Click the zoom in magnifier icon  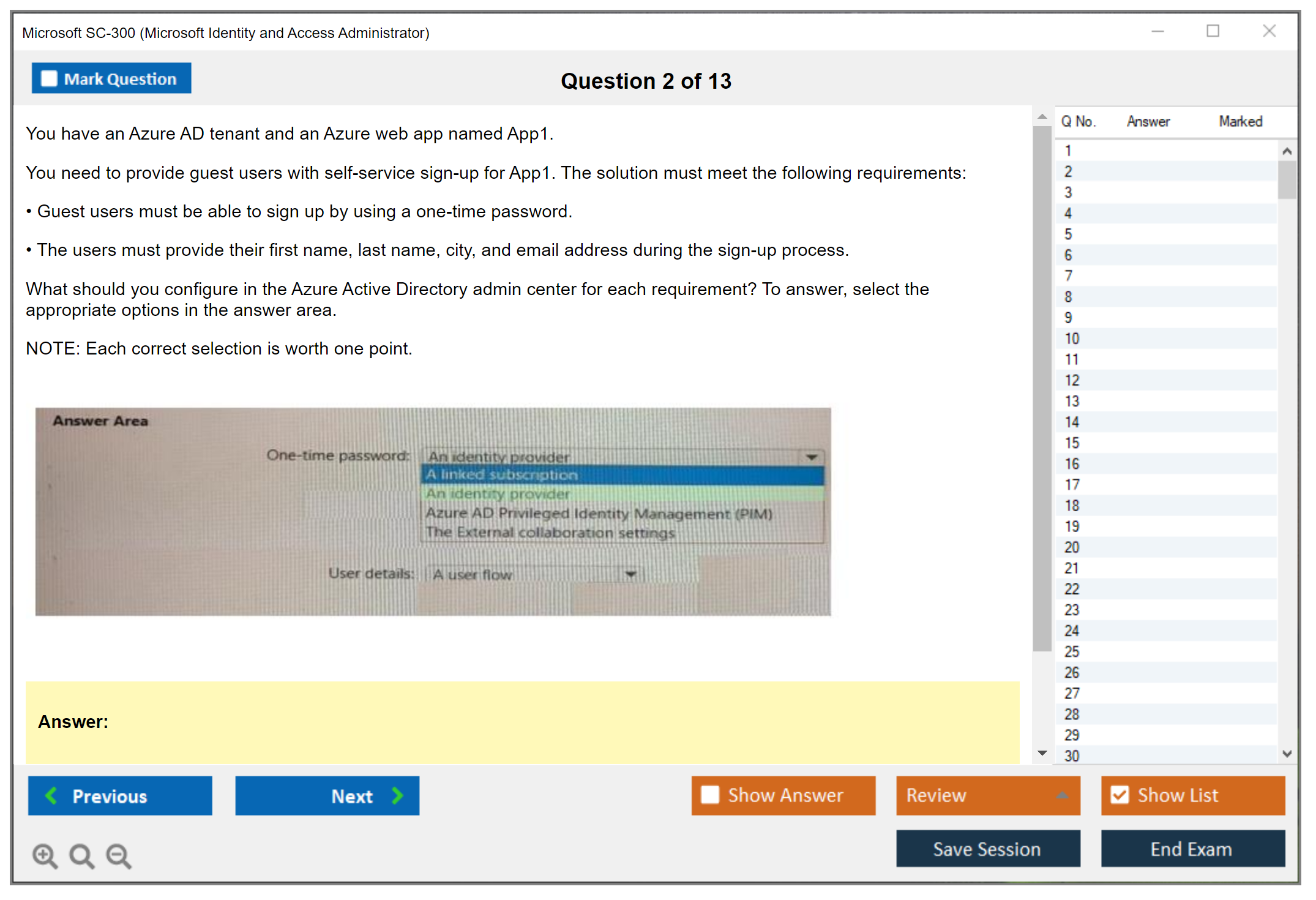pyautogui.click(x=44, y=855)
